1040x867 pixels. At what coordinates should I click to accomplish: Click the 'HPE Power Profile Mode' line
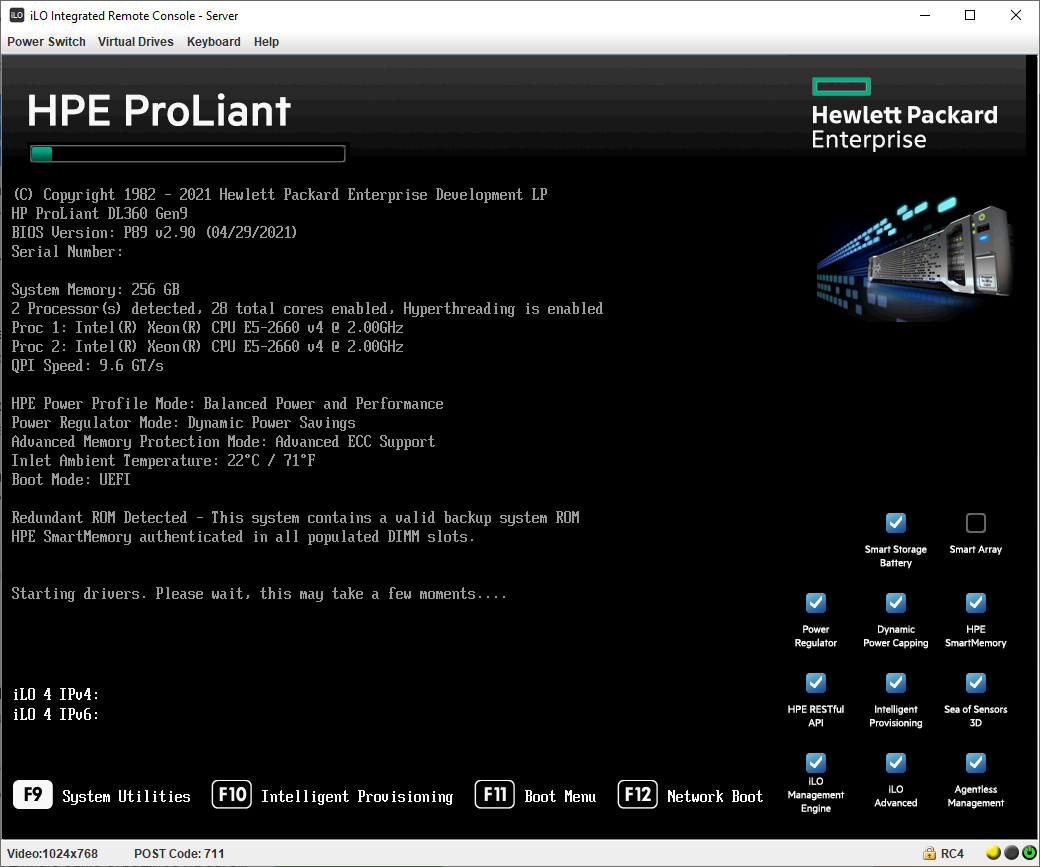(228, 403)
